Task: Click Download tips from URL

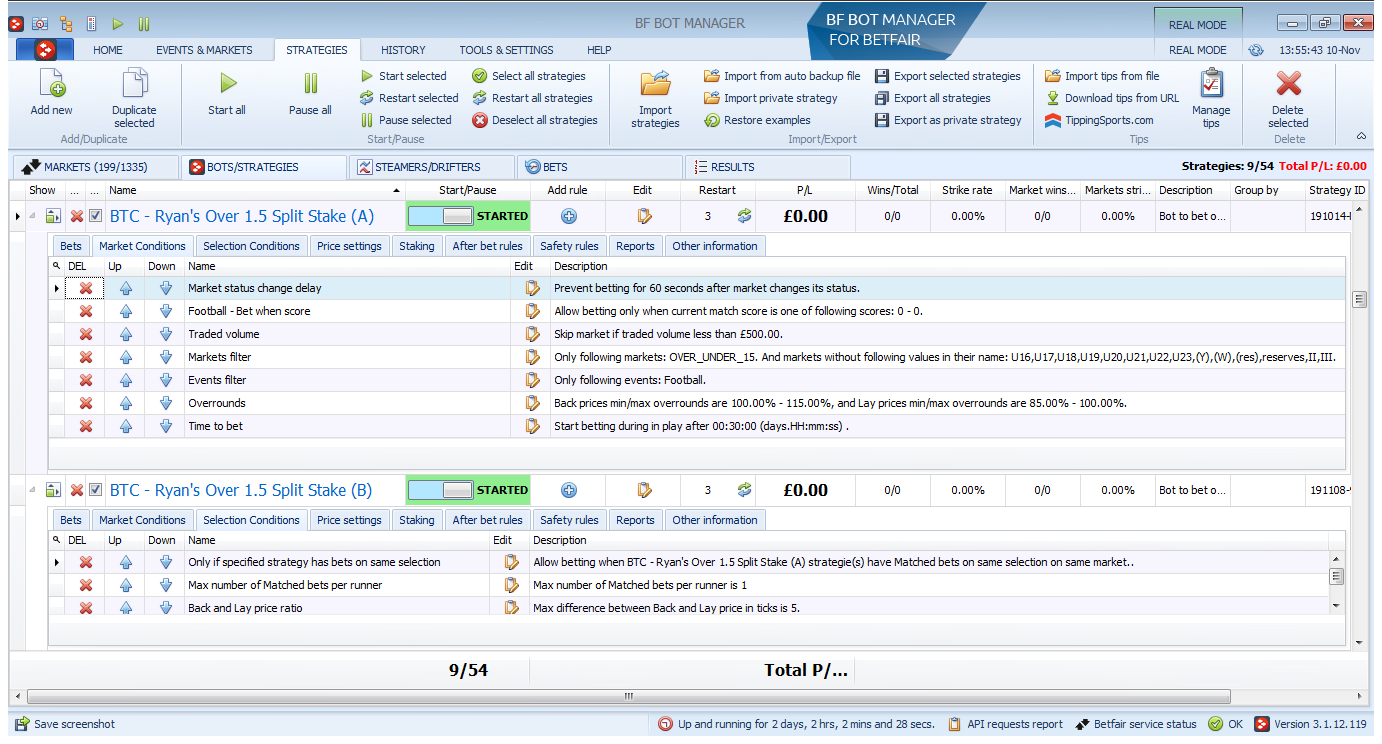Action: pos(1112,98)
